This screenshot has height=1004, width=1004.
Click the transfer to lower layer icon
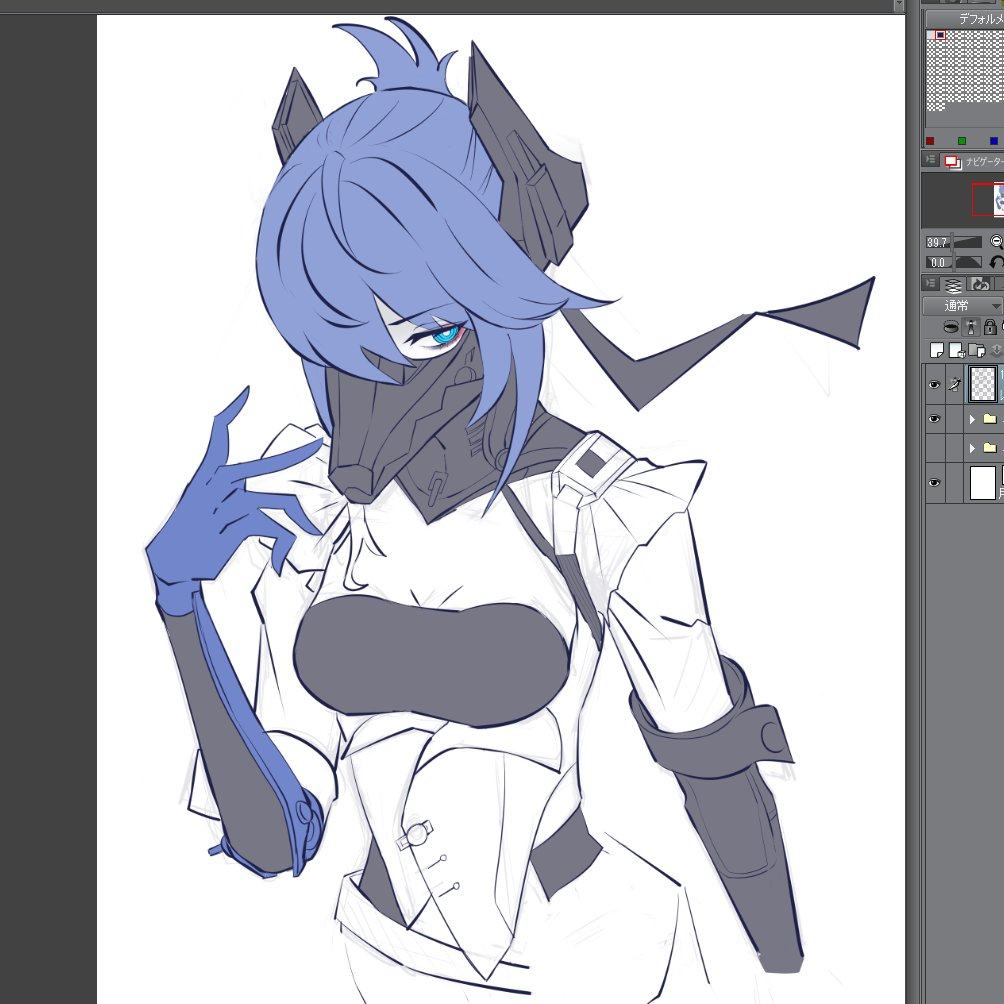(996, 350)
